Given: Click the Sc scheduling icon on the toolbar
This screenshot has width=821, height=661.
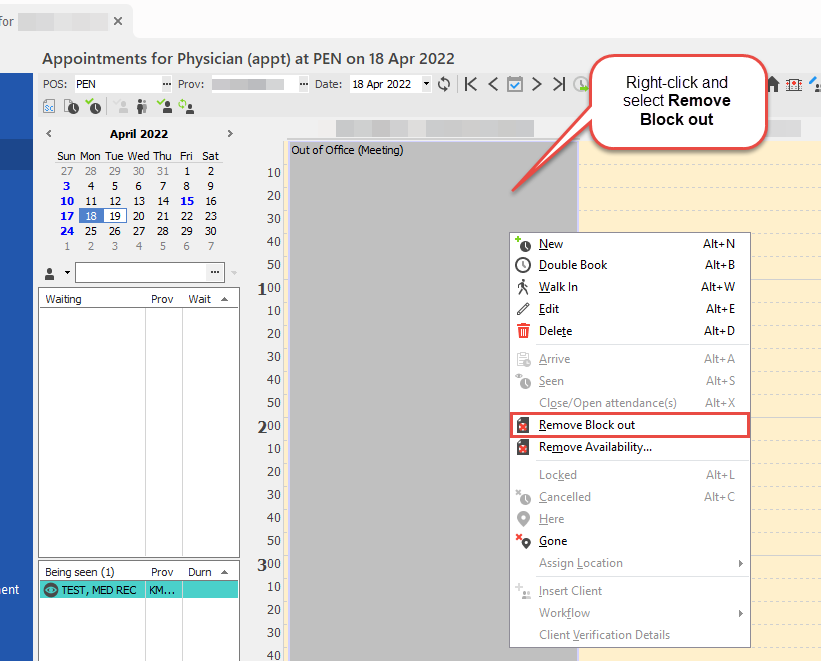Looking at the screenshot, I should [49, 106].
